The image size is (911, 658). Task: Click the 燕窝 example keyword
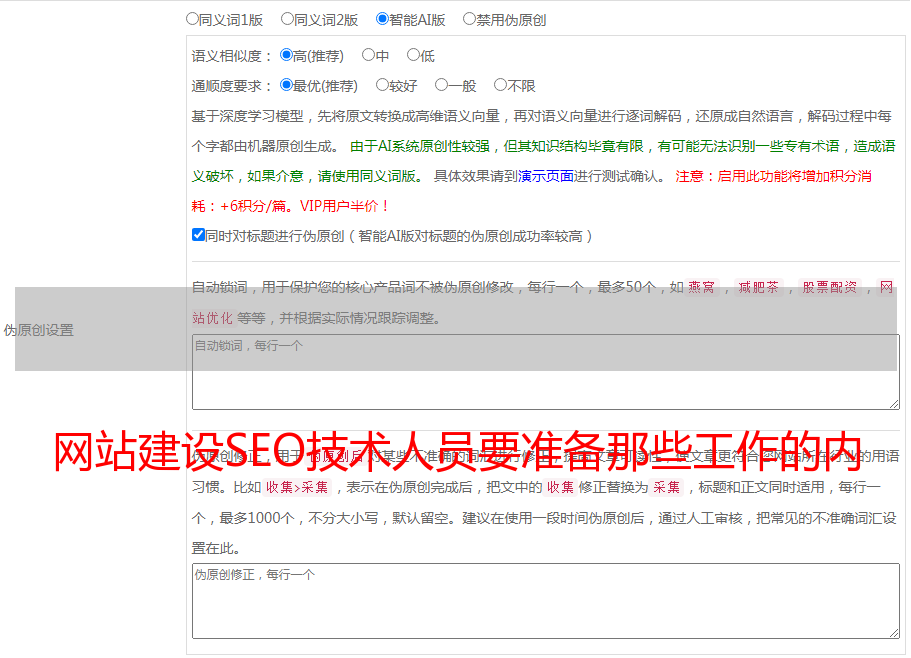[701, 287]
